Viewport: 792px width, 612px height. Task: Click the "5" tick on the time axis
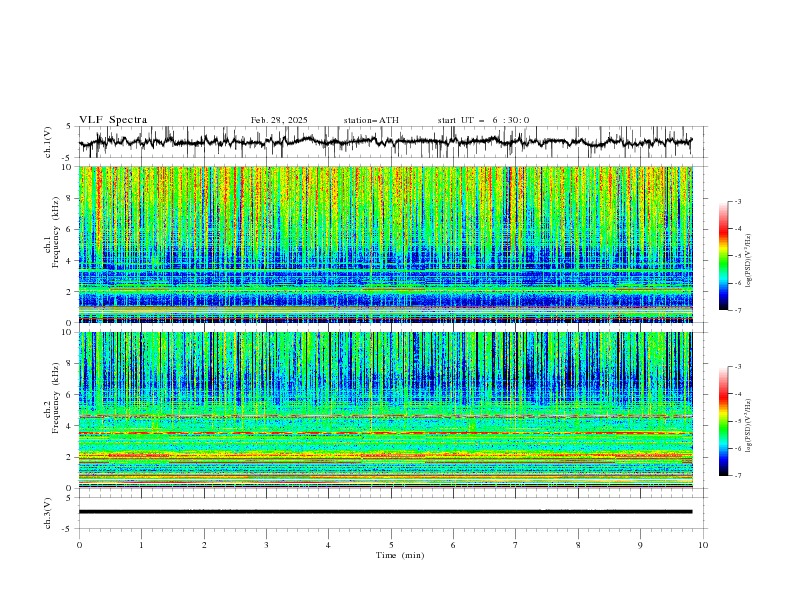[391, 545]
